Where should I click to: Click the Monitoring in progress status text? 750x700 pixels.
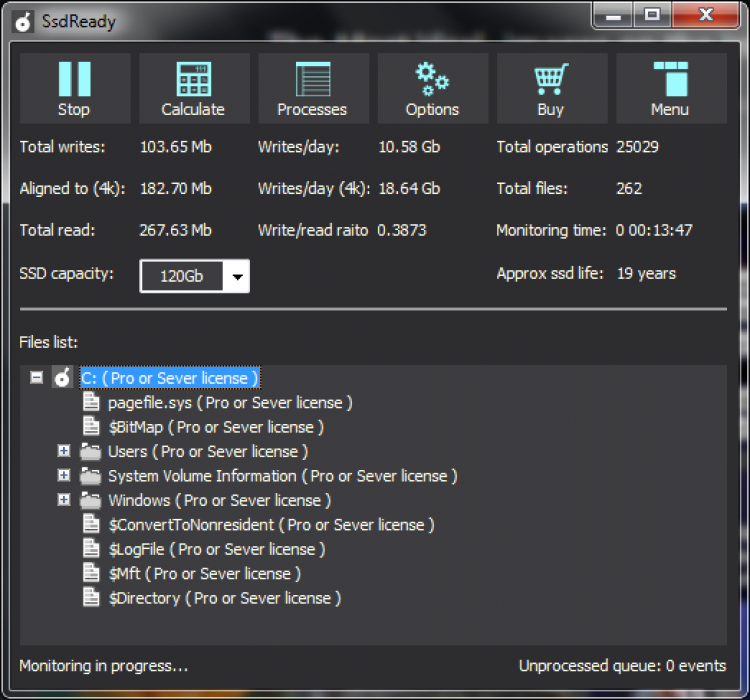(x=104, y=666)
